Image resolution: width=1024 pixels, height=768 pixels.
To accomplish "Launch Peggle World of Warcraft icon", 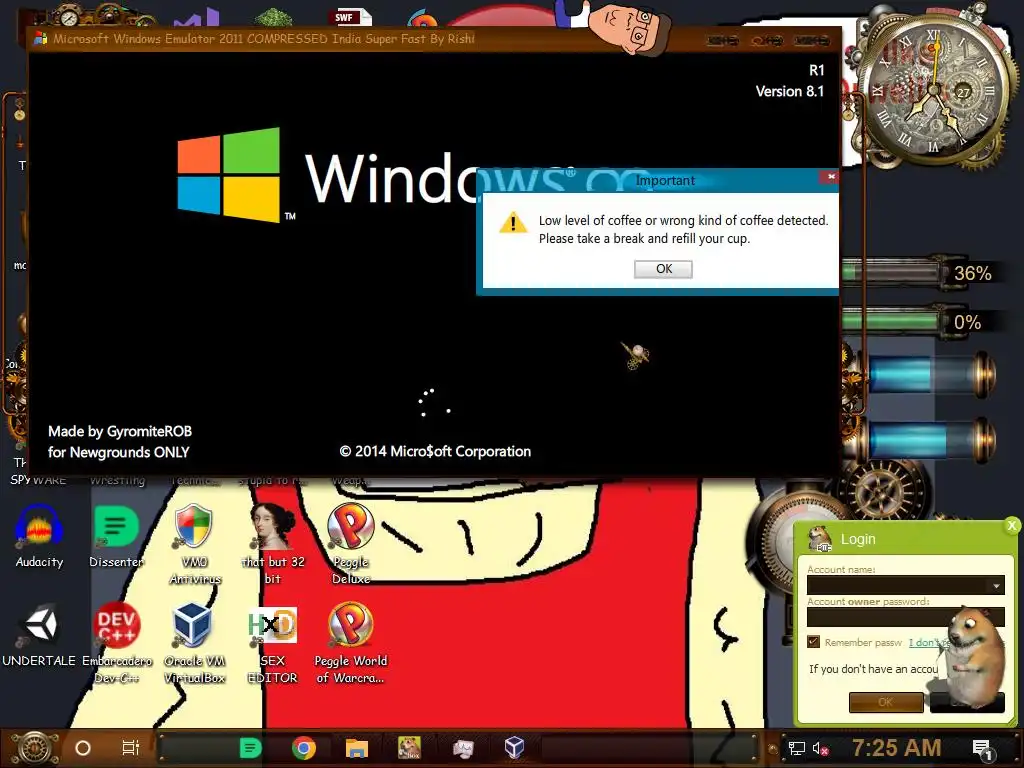I will [x=351, y=643].
